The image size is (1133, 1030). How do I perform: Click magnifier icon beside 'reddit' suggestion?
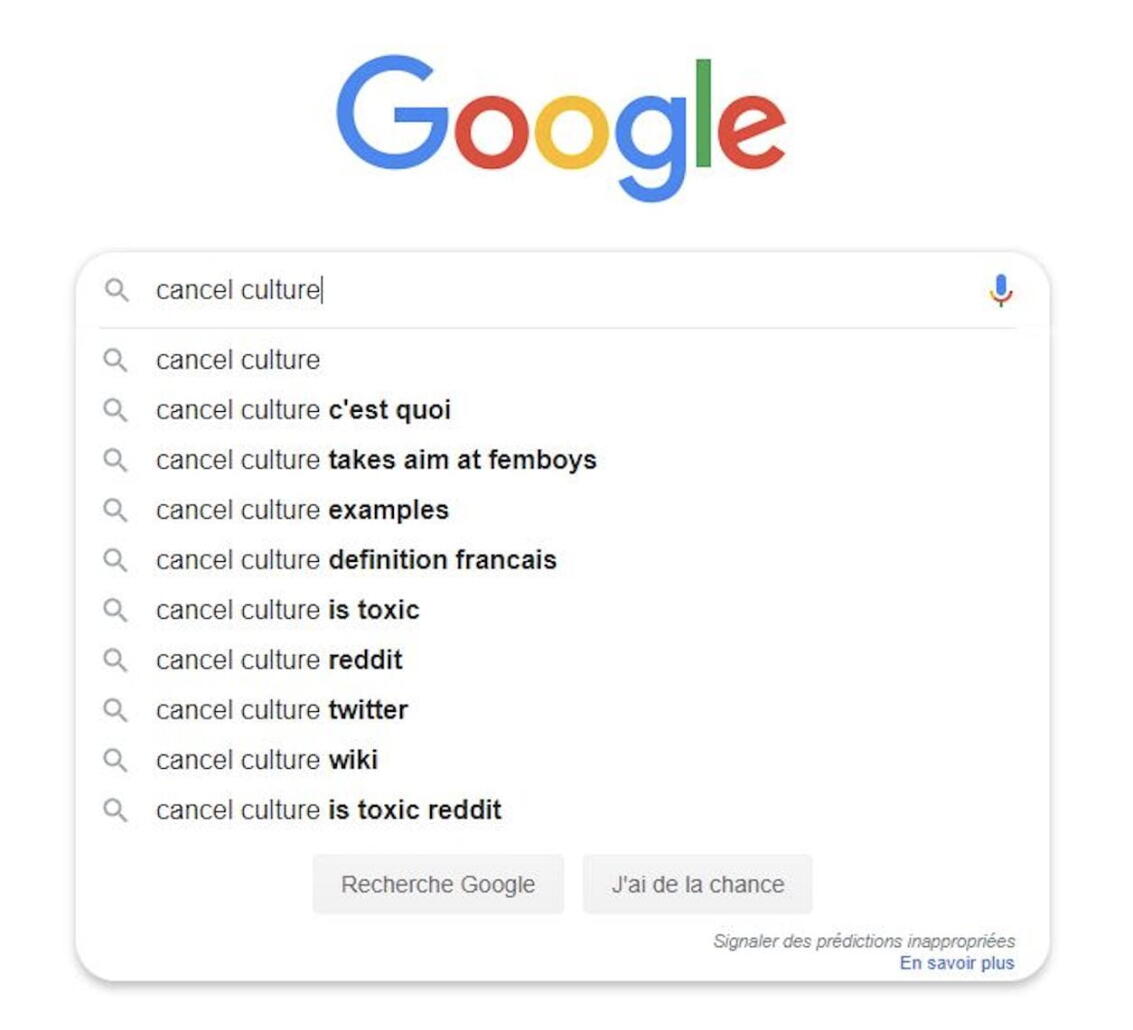pos(116,660)
